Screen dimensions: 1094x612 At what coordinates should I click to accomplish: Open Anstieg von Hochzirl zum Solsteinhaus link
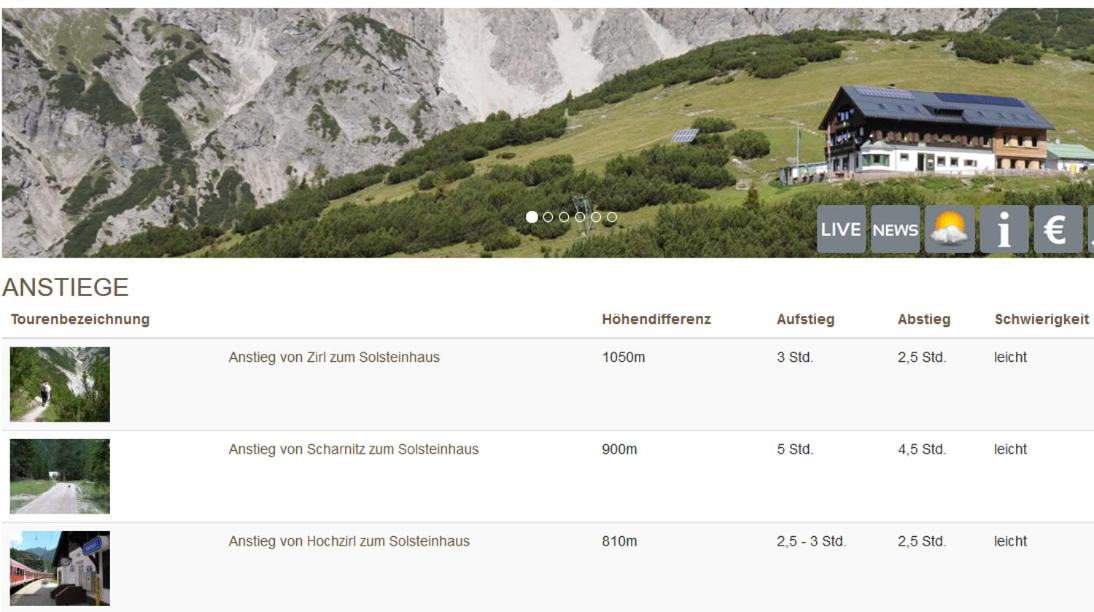pos(349,542)
